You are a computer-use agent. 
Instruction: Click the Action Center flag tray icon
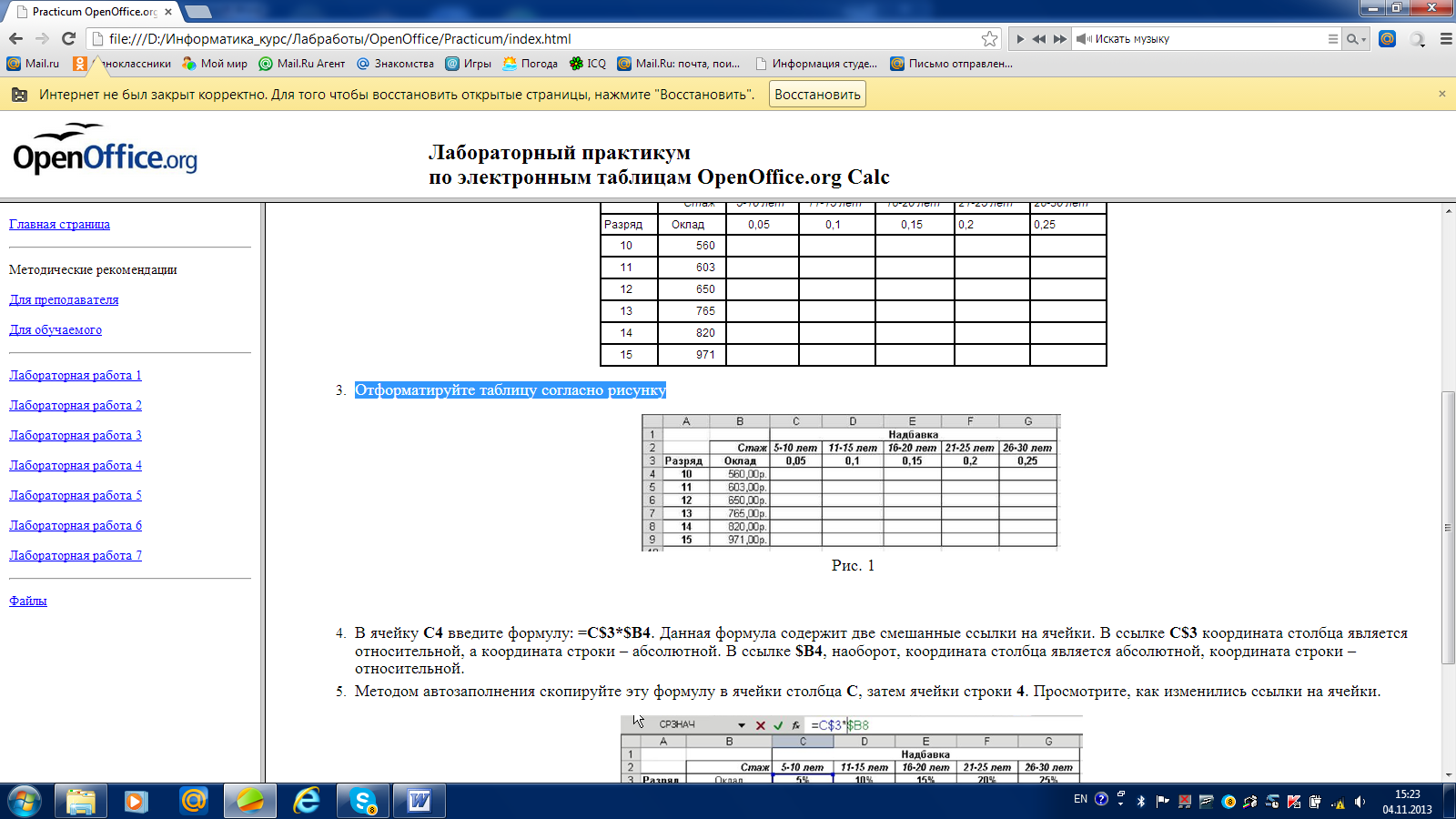point(1162,802)
